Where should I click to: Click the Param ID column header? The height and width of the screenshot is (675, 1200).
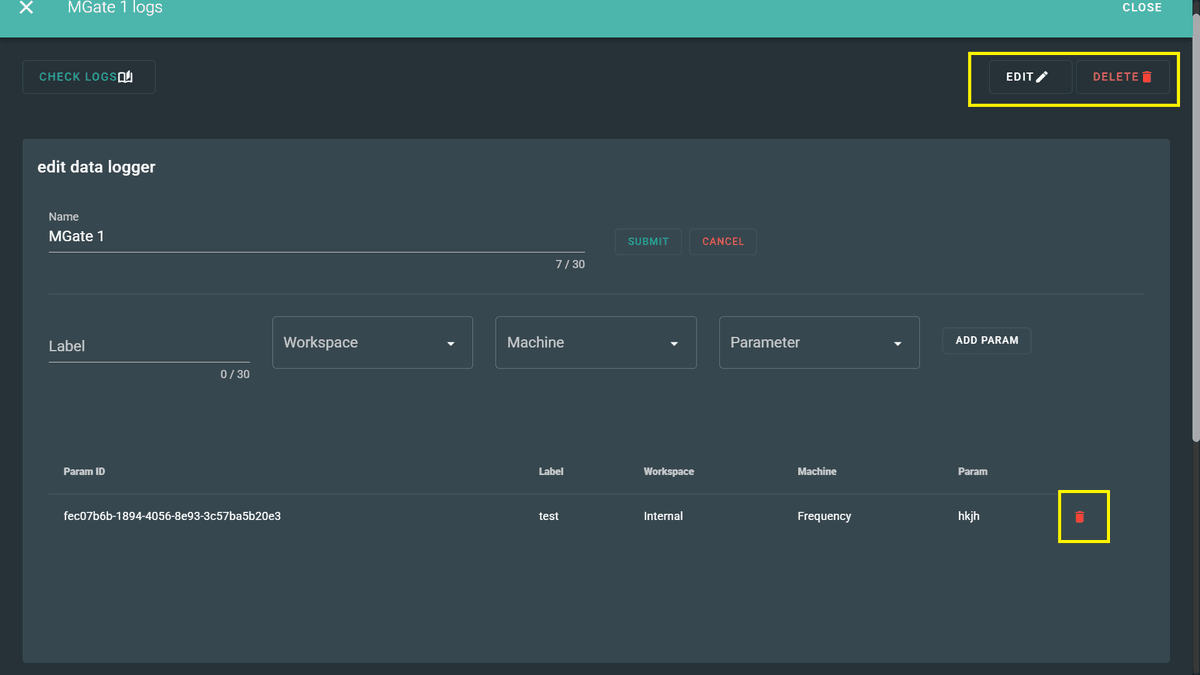coord(85,472)
